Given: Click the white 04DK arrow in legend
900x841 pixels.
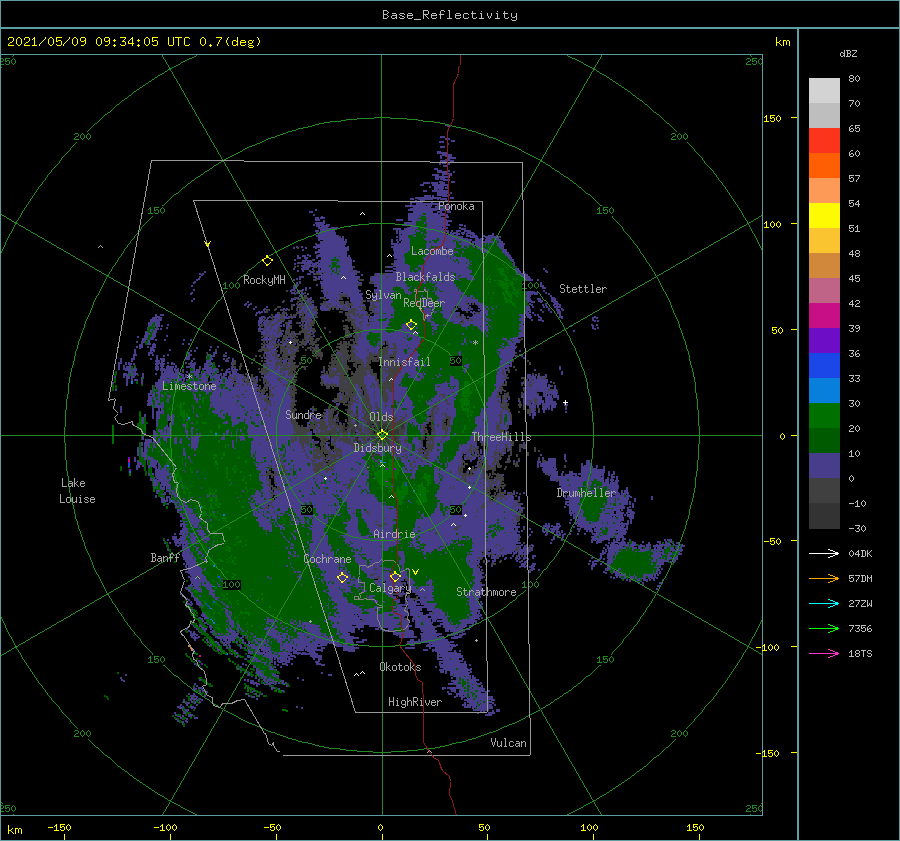Looking at the screenshot, I should click(824, 553).
